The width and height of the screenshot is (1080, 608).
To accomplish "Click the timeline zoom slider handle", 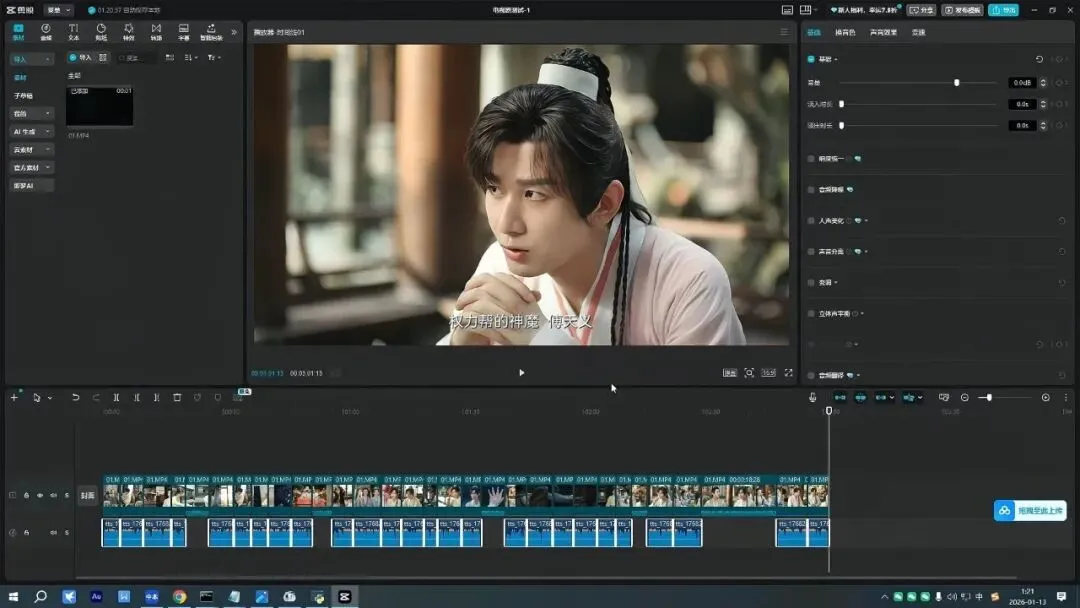I will [x=989, y=397].
